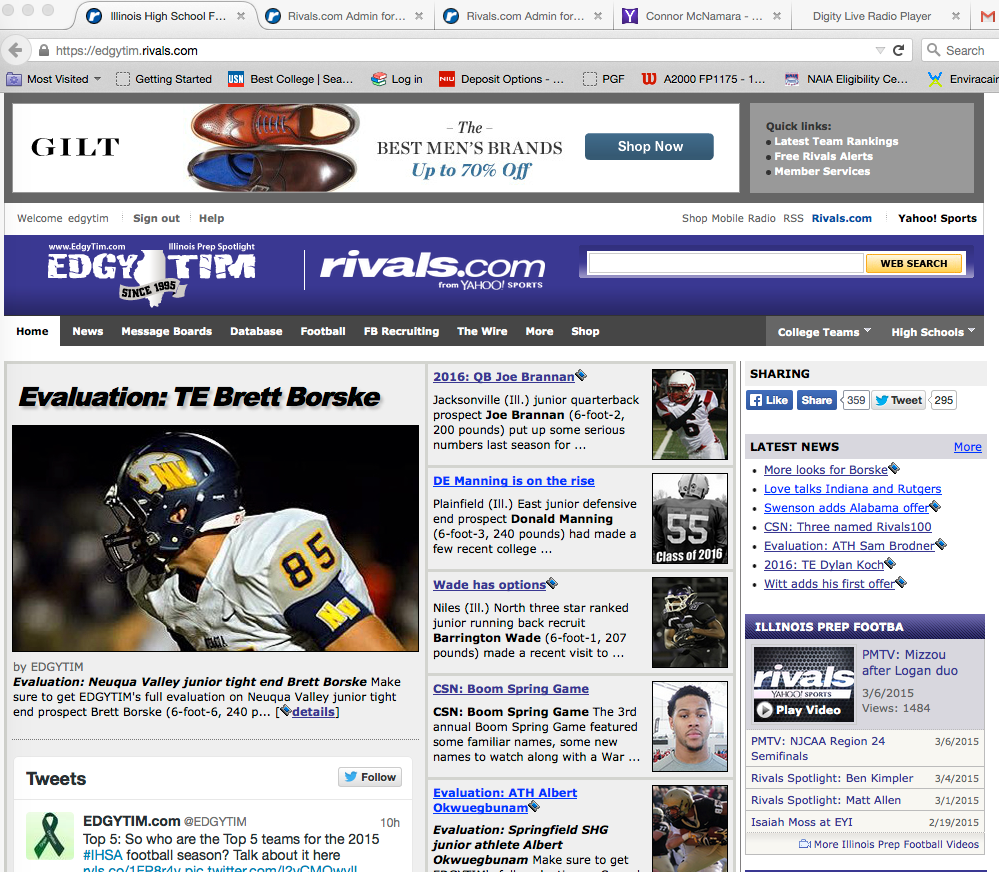999x872 pixels.
Task: Open NAIA Eligibility Center bookmark
Action: tap(847, 79)
